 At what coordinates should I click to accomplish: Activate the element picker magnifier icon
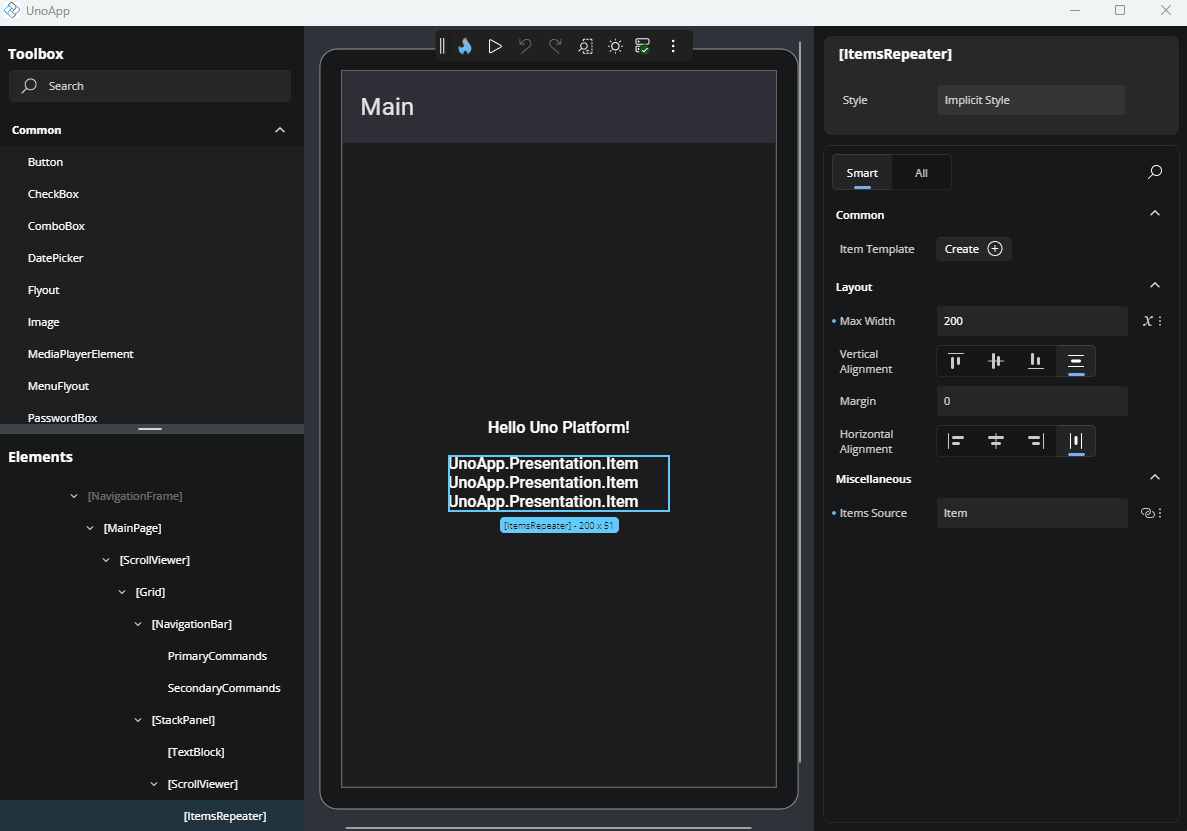tap(585, 45)
